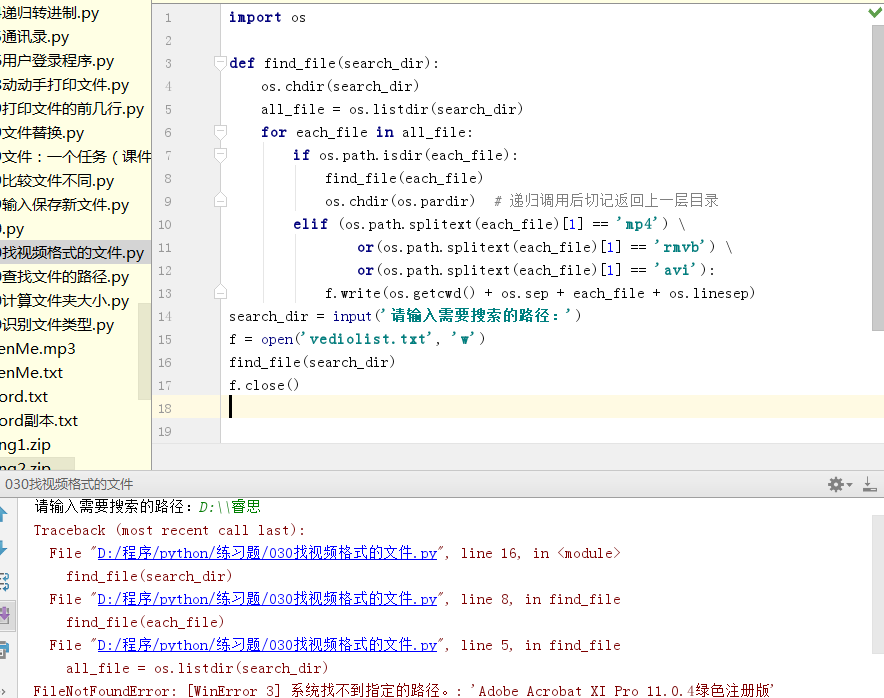Click the console input text D:\\睿思

(x=230, y=507)
